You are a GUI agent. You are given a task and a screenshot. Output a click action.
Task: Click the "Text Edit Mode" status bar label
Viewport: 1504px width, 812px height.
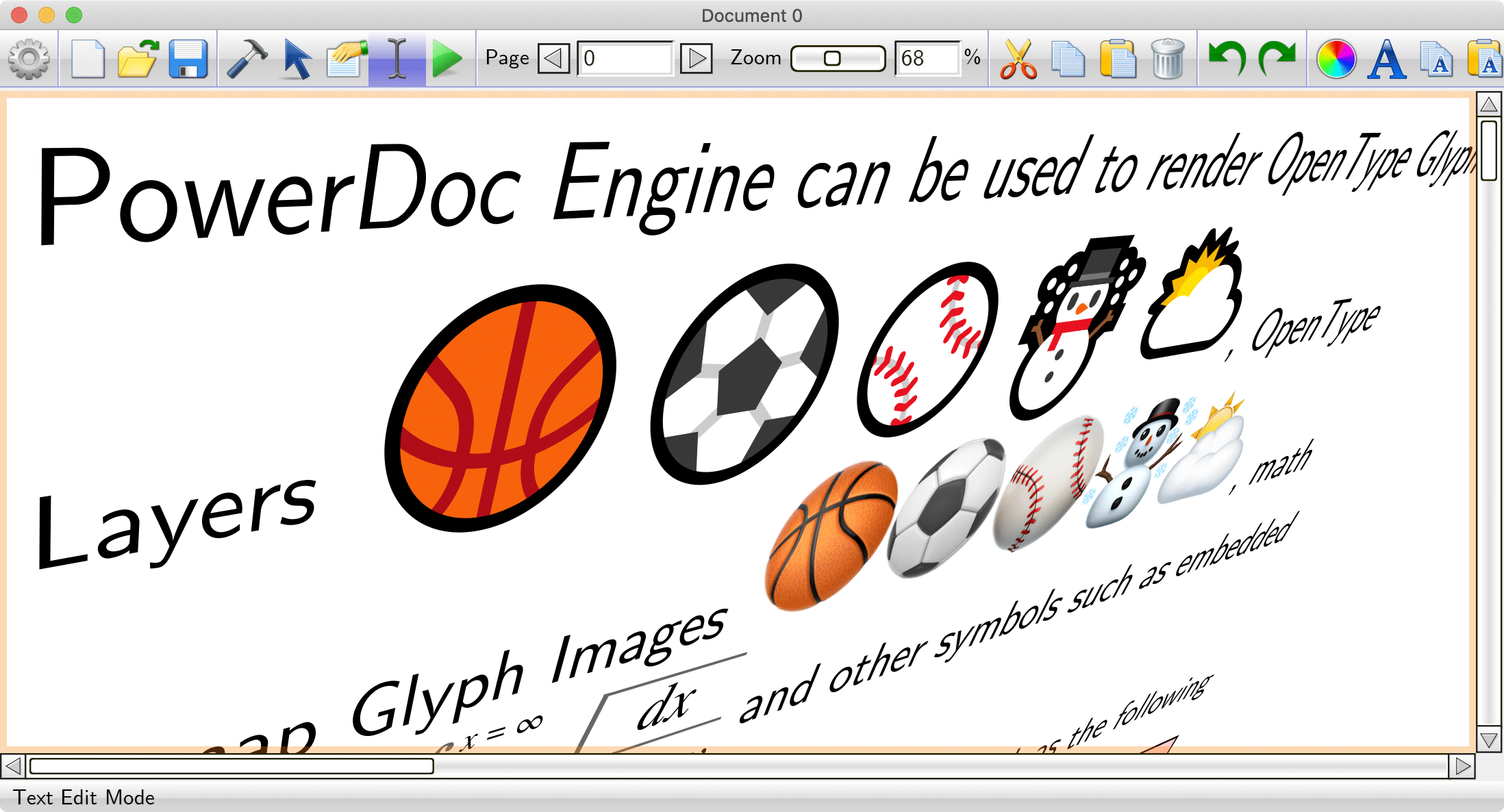click(84, 798)
